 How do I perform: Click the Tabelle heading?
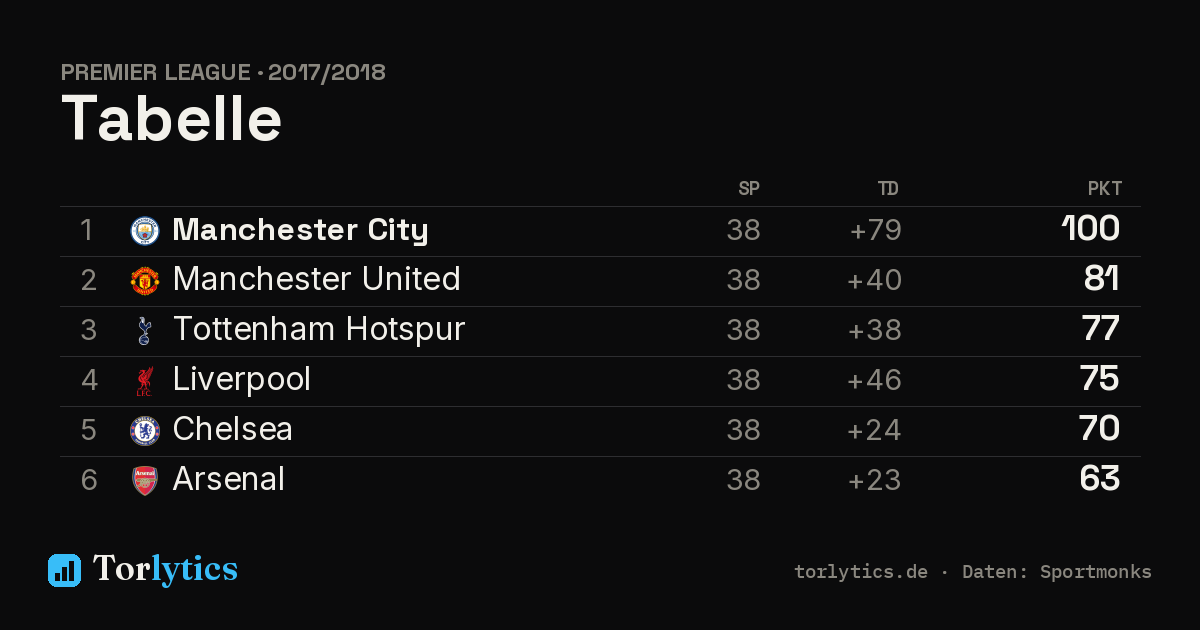172,119
